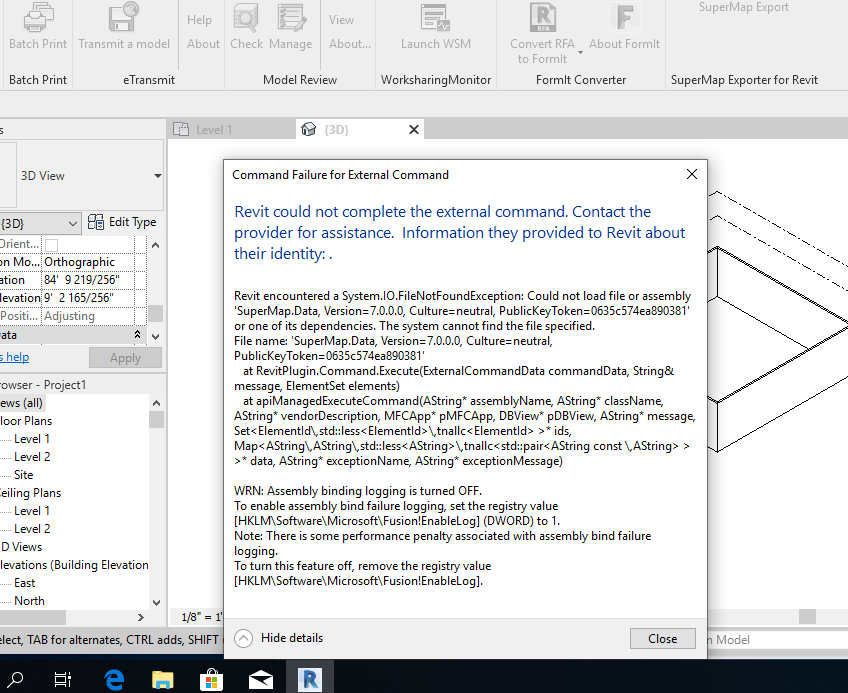Expand Convert RFA to FormIt dropdown arrow
Viewport: 848px width, 693px height.
(580, 52)
